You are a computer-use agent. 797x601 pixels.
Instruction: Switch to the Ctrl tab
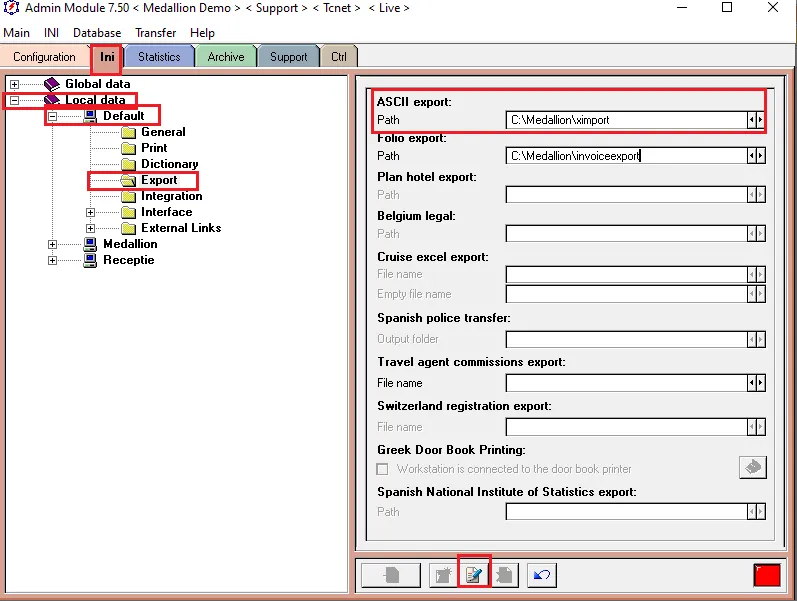339,57
